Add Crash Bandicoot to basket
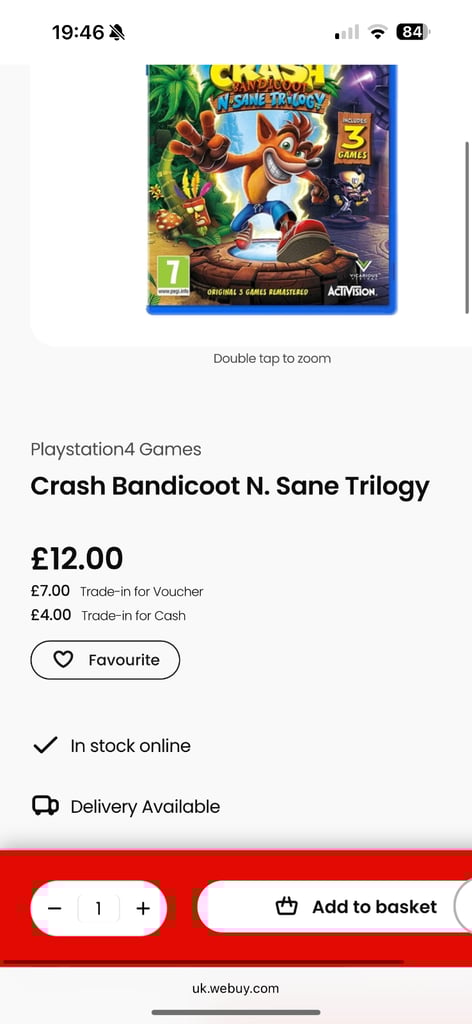 [334, 906]
